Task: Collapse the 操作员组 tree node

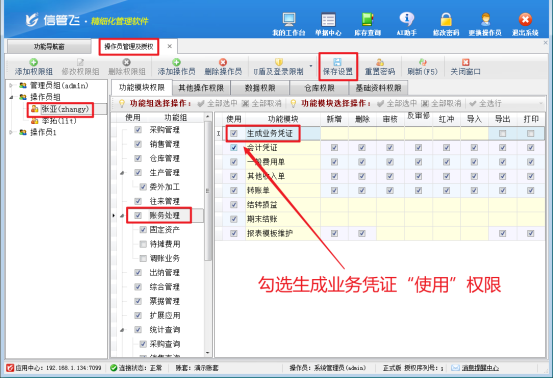Action: tap(11, 97)
